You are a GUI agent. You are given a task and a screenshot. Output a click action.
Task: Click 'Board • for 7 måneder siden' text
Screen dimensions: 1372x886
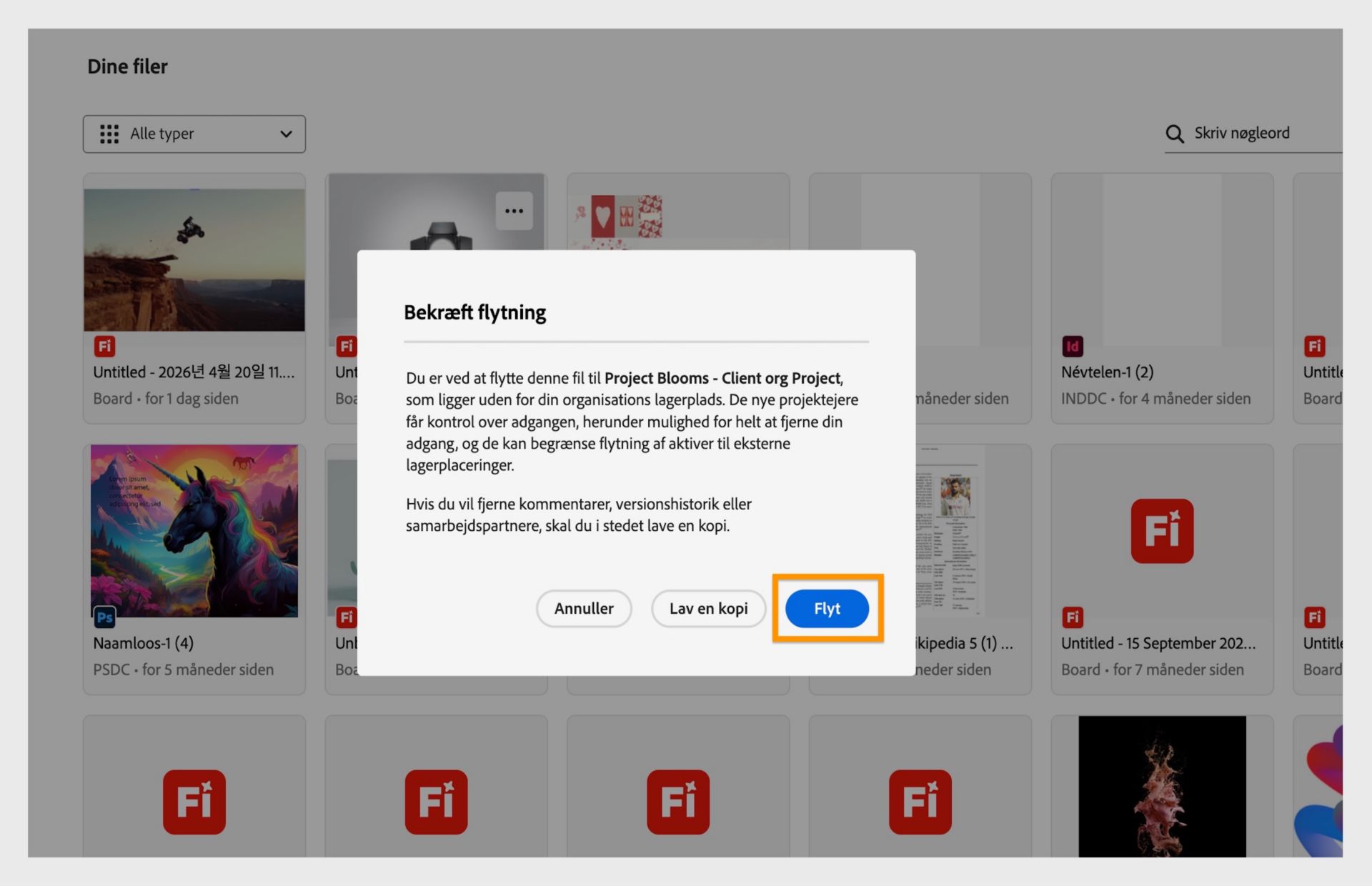1152,670
